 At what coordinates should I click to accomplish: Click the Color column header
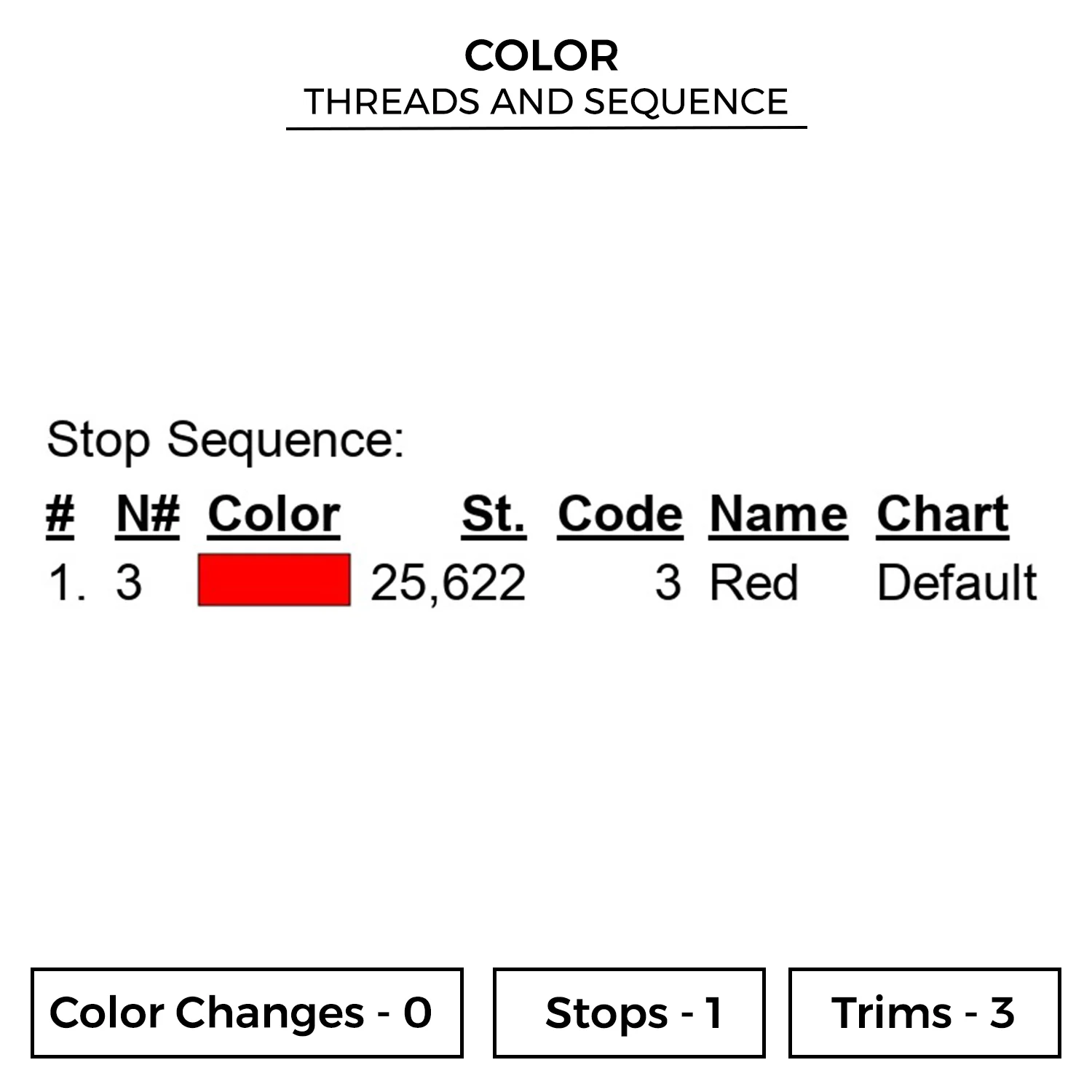click(274, 514)
